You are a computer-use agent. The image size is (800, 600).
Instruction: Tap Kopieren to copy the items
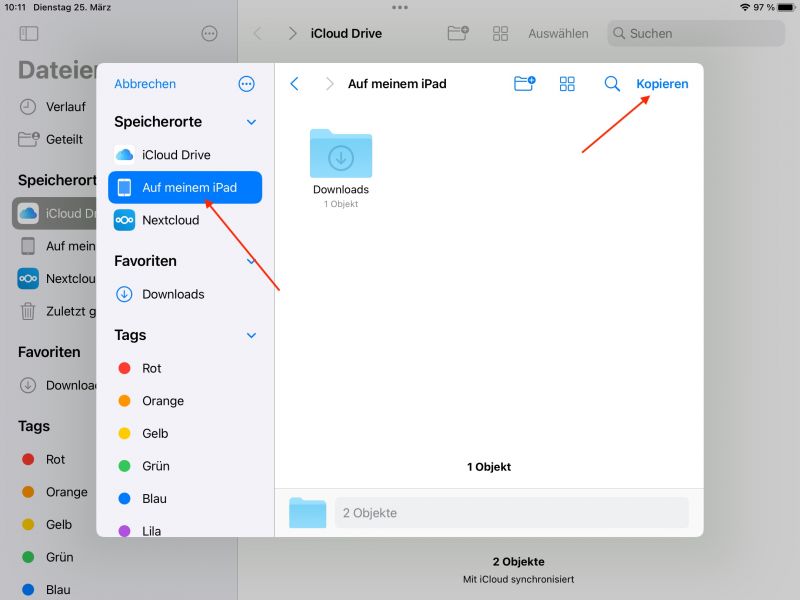[662, 84]
